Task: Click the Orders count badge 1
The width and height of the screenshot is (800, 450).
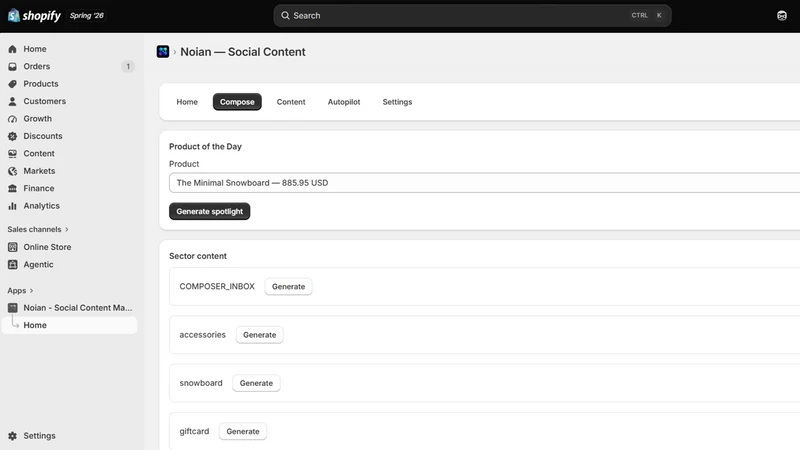Action: (128, 66)
